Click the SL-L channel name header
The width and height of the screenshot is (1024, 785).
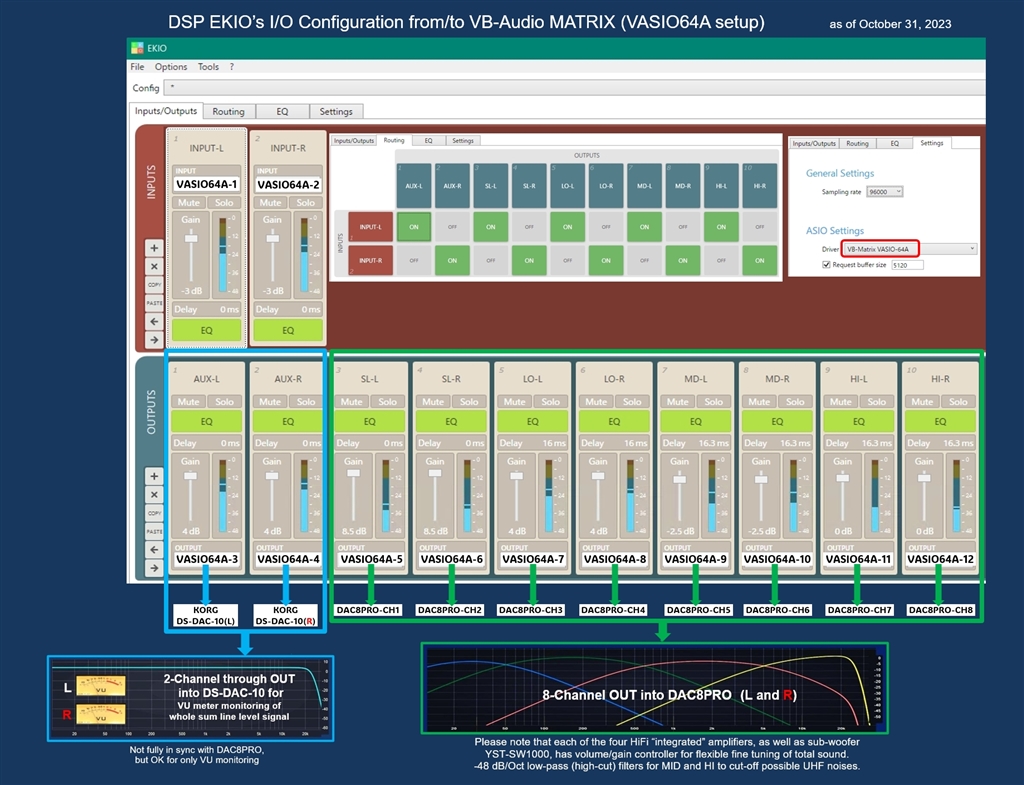pyautogui.click(x=370, y=379)
